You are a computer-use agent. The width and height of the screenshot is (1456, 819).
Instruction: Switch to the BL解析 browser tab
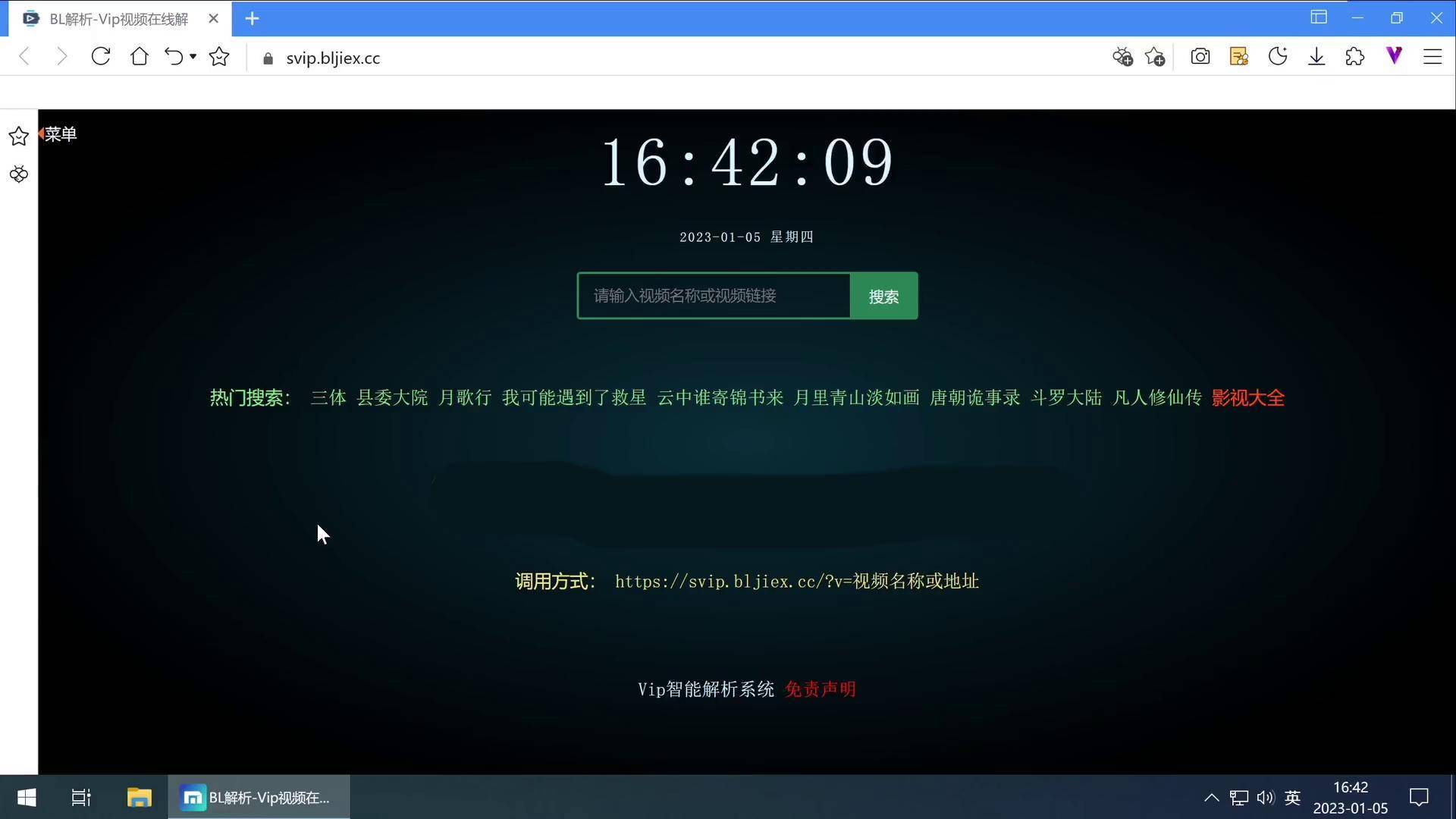[x=114, y=18]
